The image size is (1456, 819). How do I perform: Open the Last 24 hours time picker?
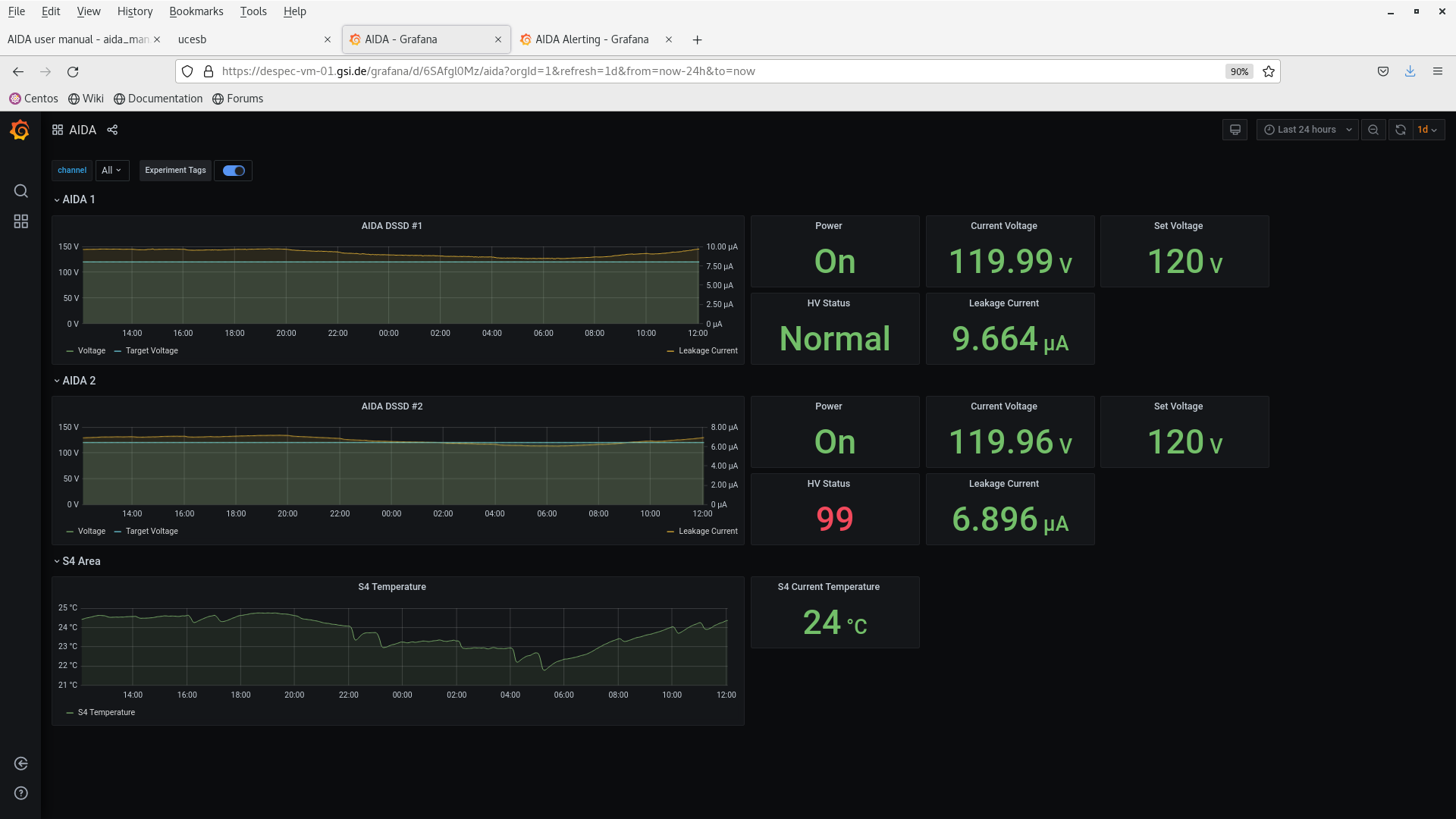pyautogui.click(x=1307, y=130)
